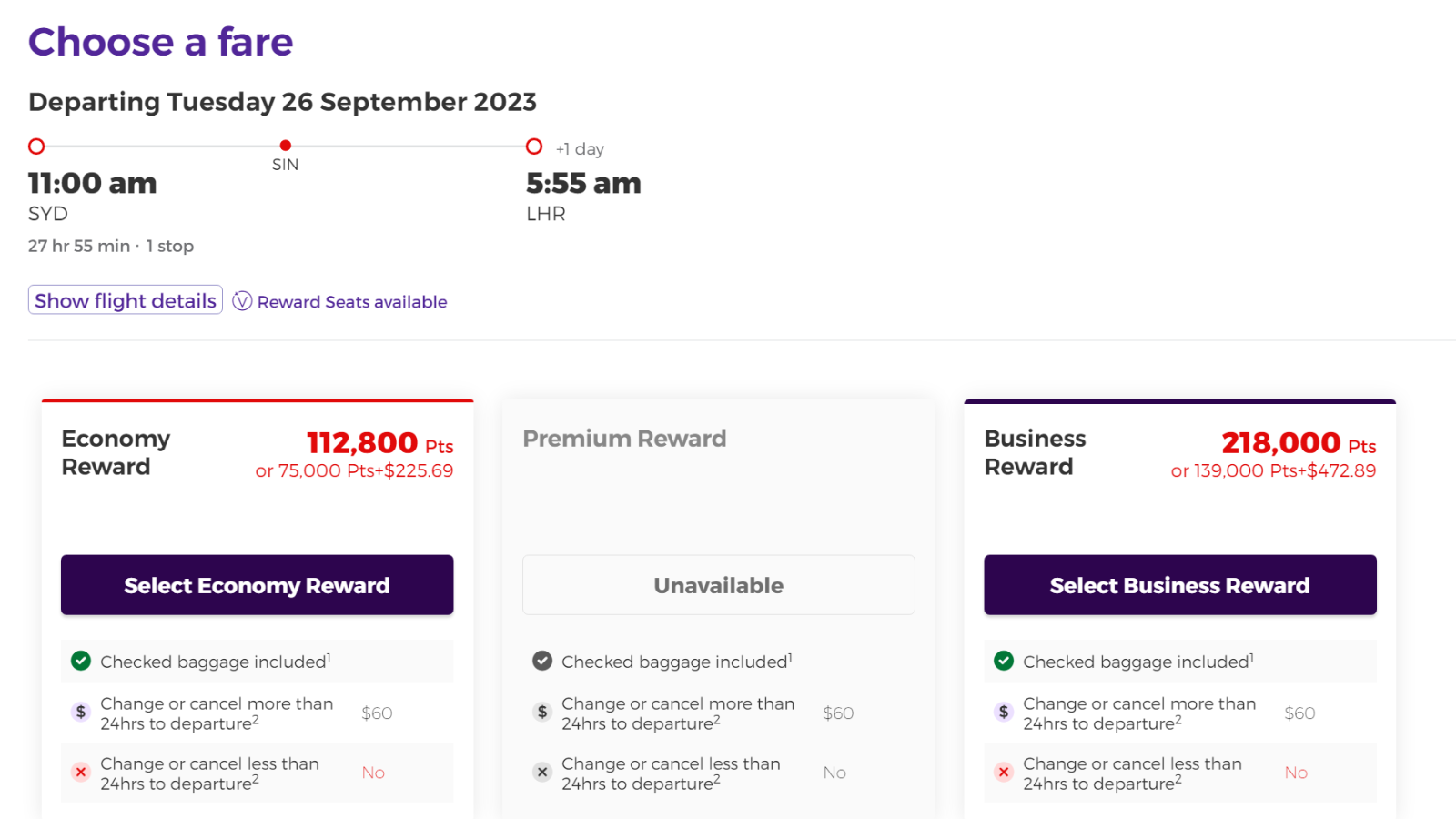Viewport: 1456px width, 819px height.
Task: Click the SIN stopover marker on route
Action: [286, 146]
